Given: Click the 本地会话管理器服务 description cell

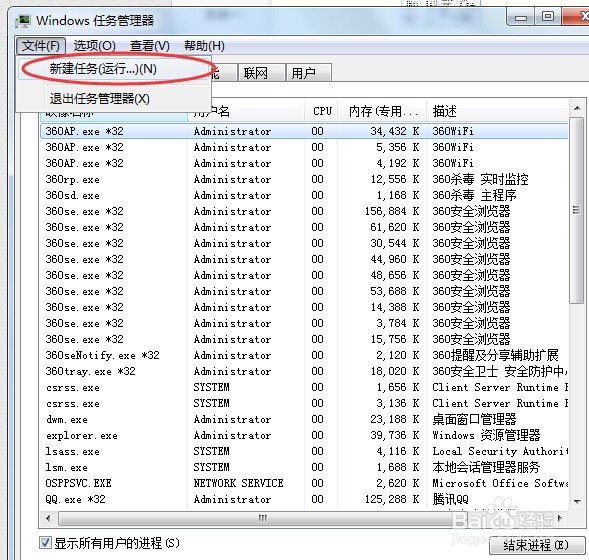Looking at the screenshot, I should tap(486, 467).
